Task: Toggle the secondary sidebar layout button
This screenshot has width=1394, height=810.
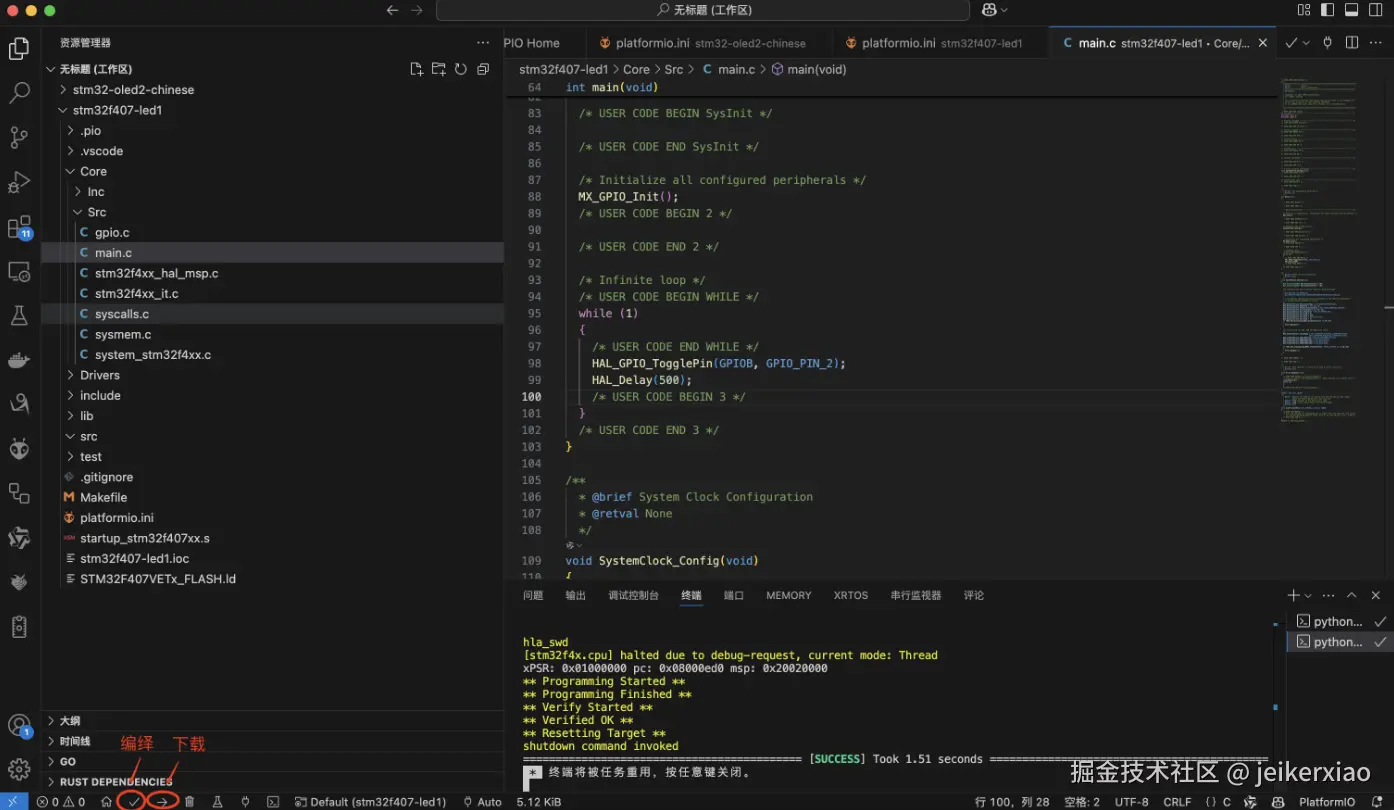Action: pos(1375,10)
